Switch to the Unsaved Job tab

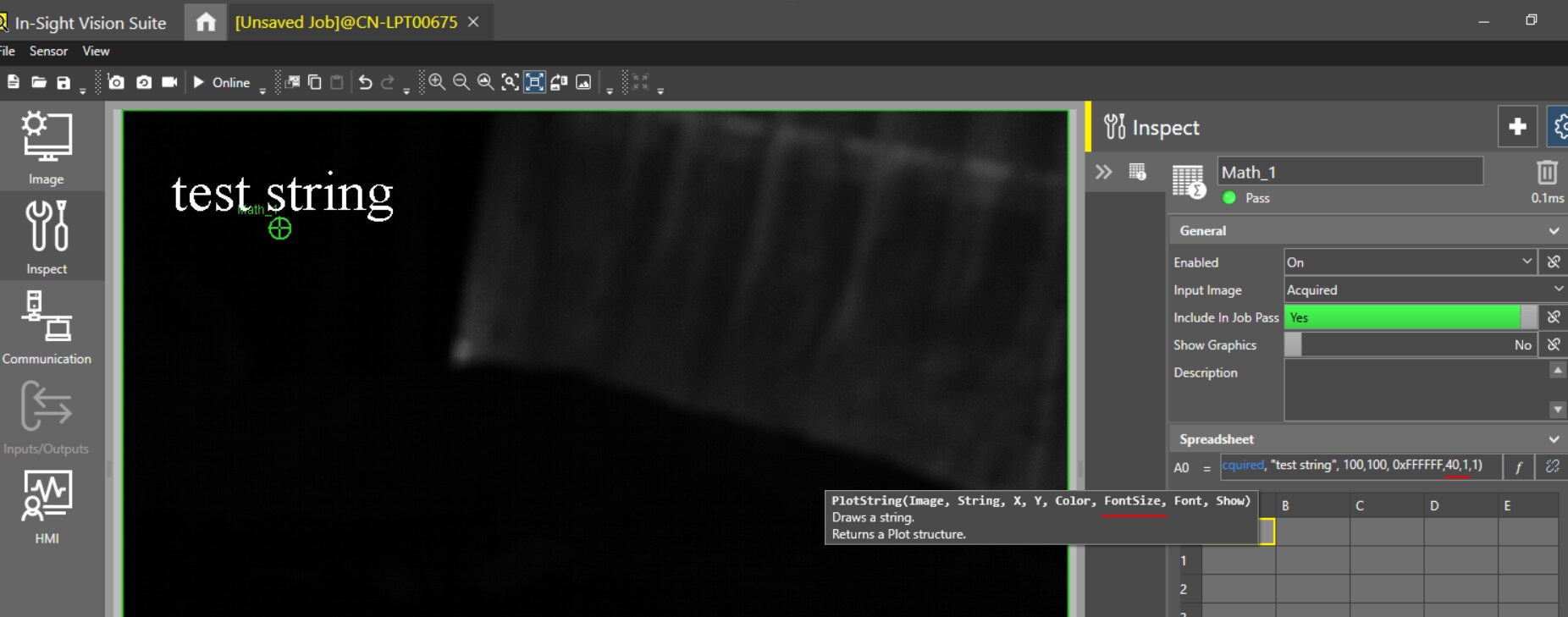click(346, 22)
